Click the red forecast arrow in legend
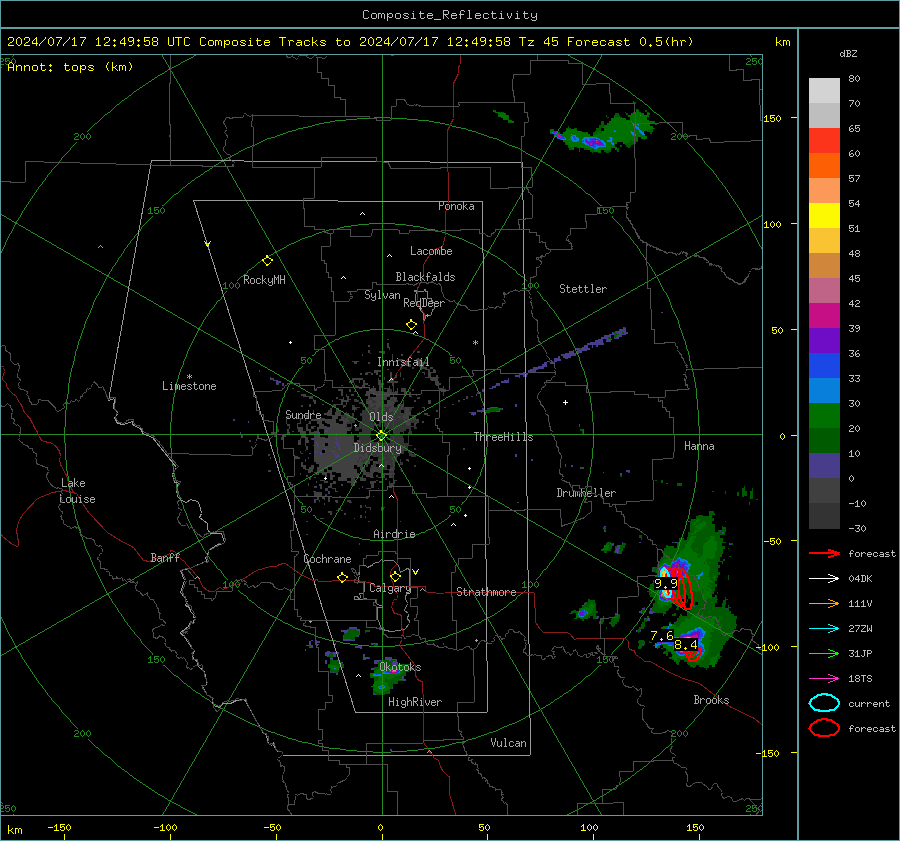This screenshot has height=841, width=900. [x=824, y=553]
